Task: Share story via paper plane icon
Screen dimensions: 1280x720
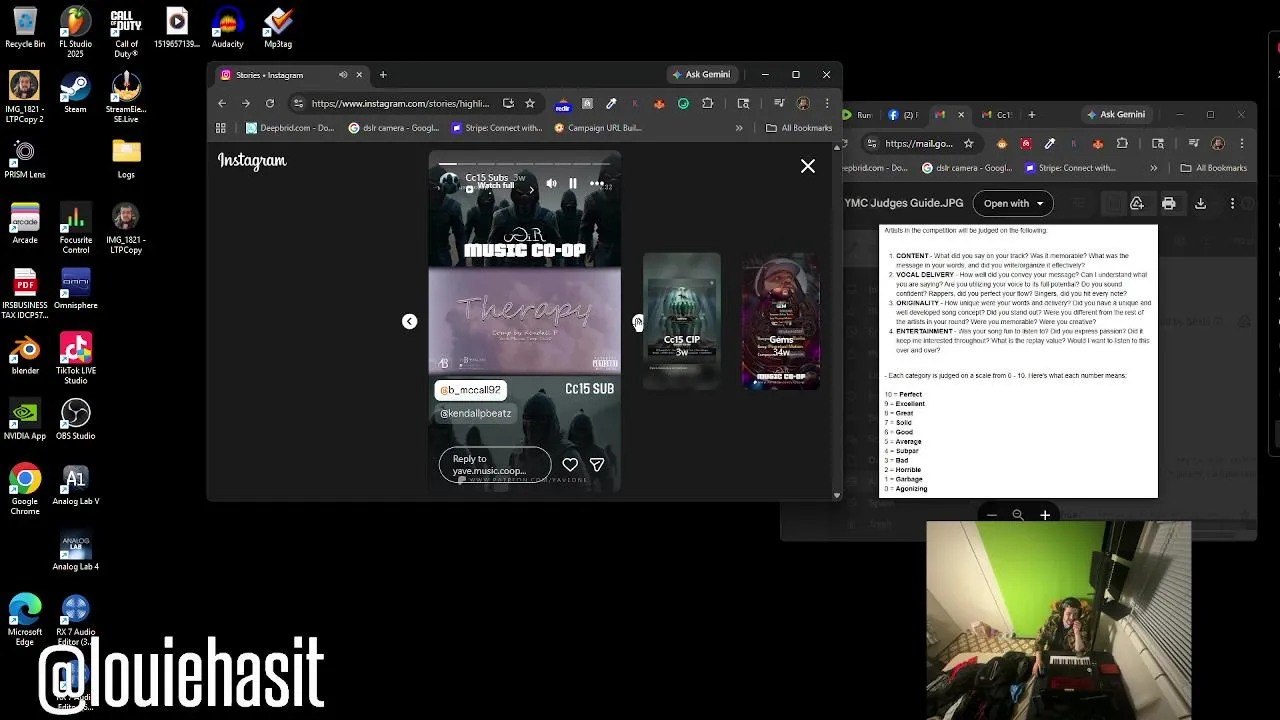Action: pyautogui.click(x=597, y=465)
